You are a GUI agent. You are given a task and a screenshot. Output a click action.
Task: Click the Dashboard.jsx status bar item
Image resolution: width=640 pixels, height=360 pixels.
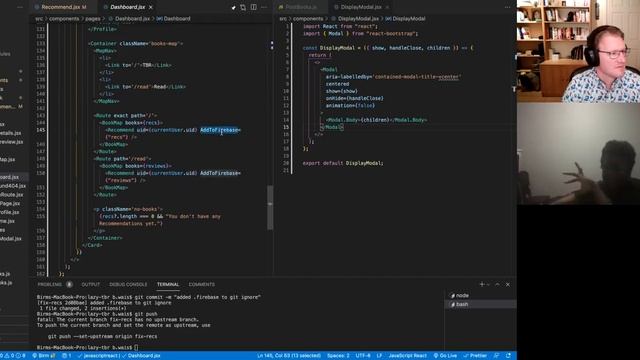(x=141, y=356)
